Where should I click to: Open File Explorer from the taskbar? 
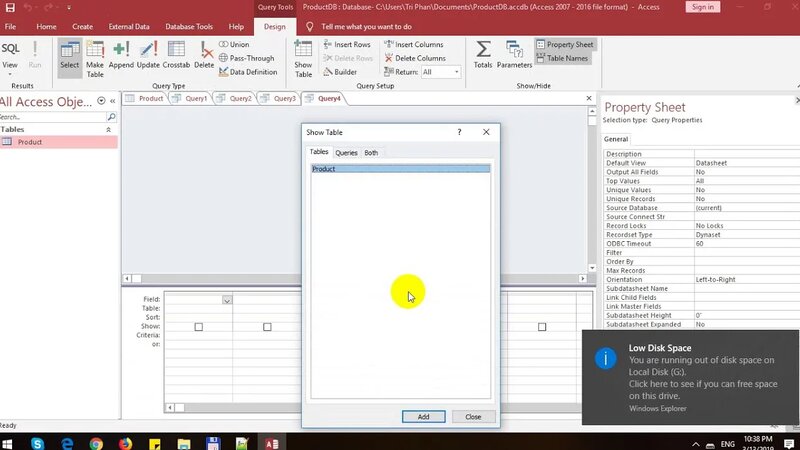pos(184,443)
